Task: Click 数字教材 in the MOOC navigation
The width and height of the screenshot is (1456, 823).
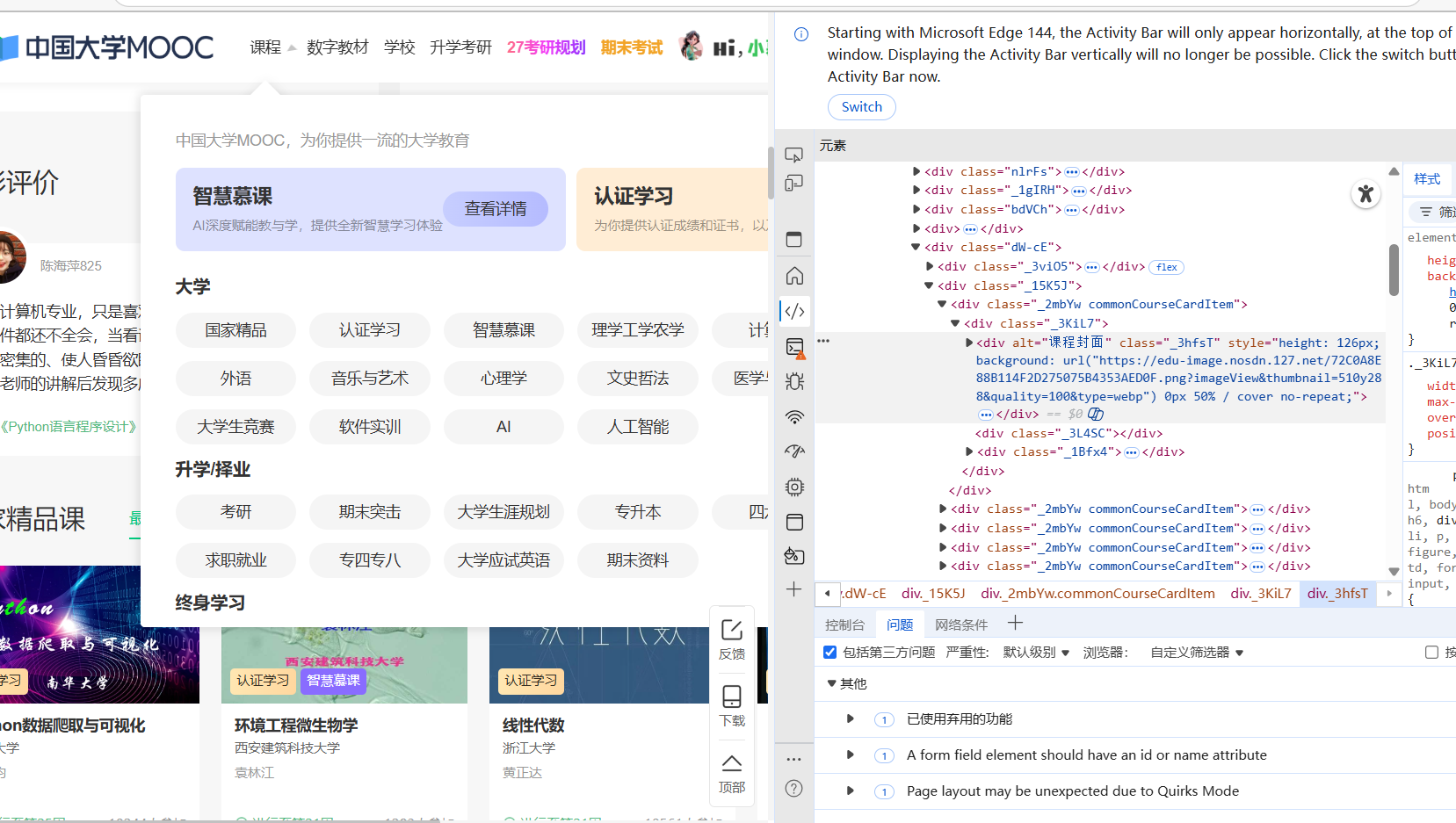Action: coord(337,47)
